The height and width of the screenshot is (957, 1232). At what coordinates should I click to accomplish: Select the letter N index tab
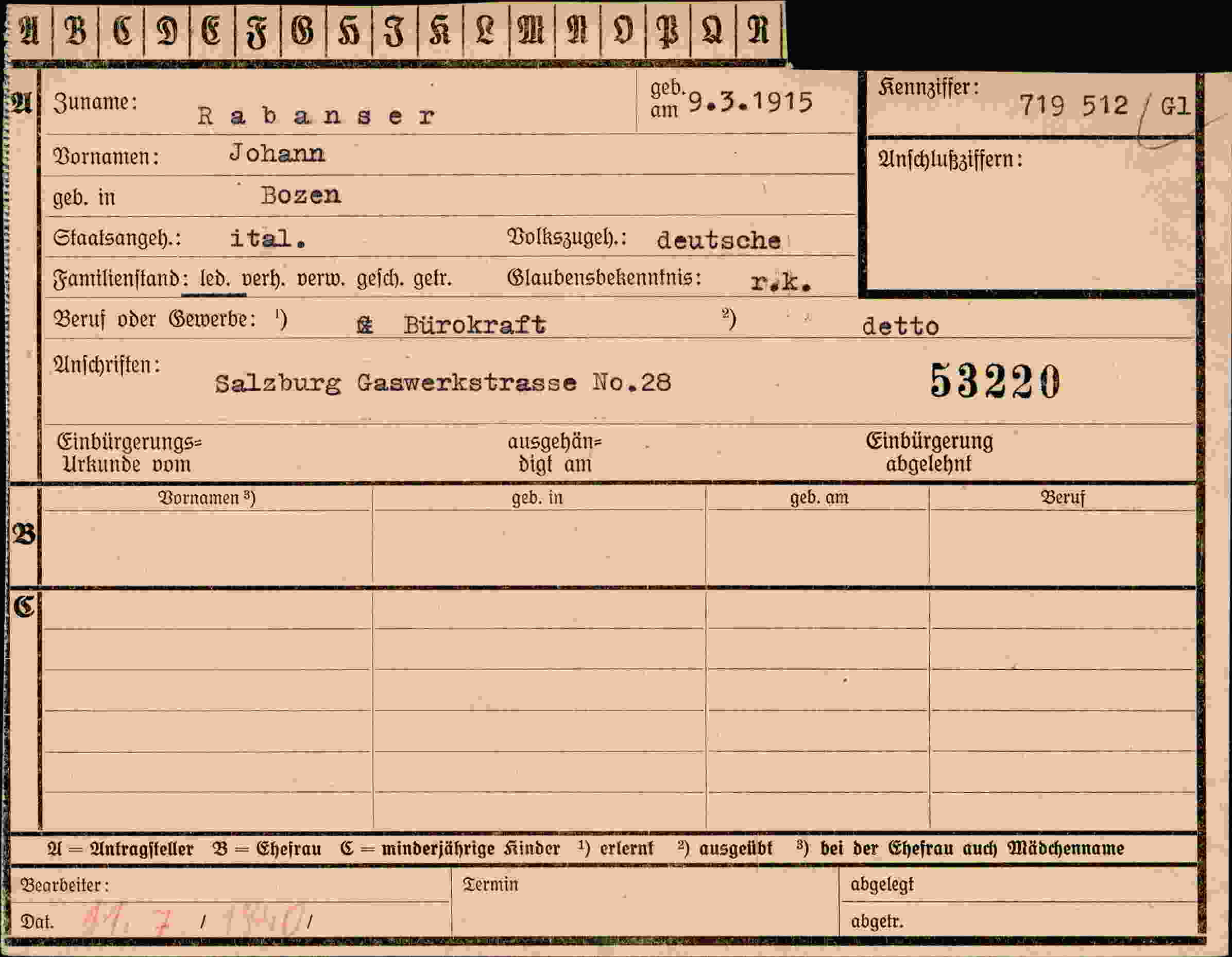point(577,31)
